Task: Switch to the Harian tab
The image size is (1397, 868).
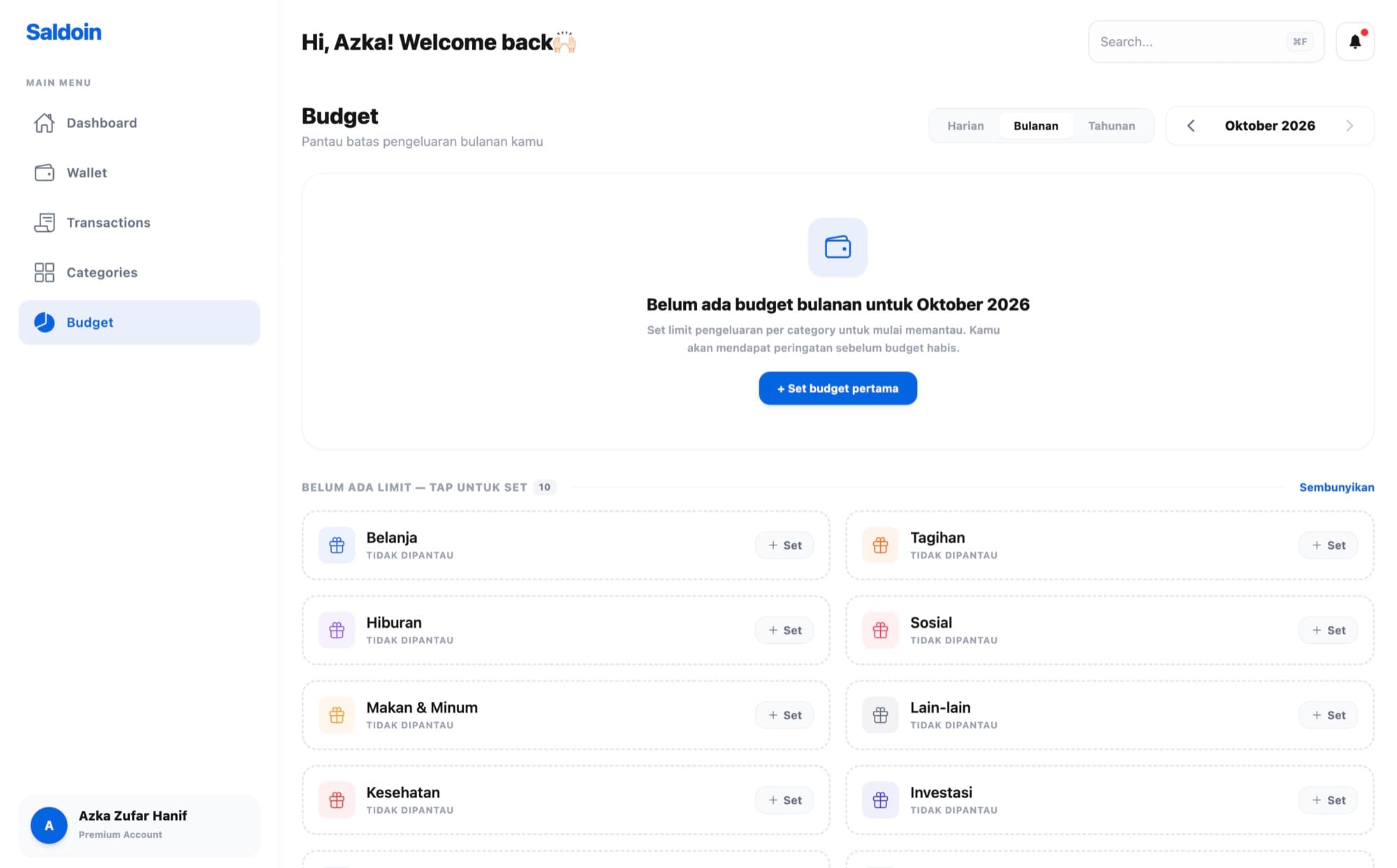Action: [965, 126]
